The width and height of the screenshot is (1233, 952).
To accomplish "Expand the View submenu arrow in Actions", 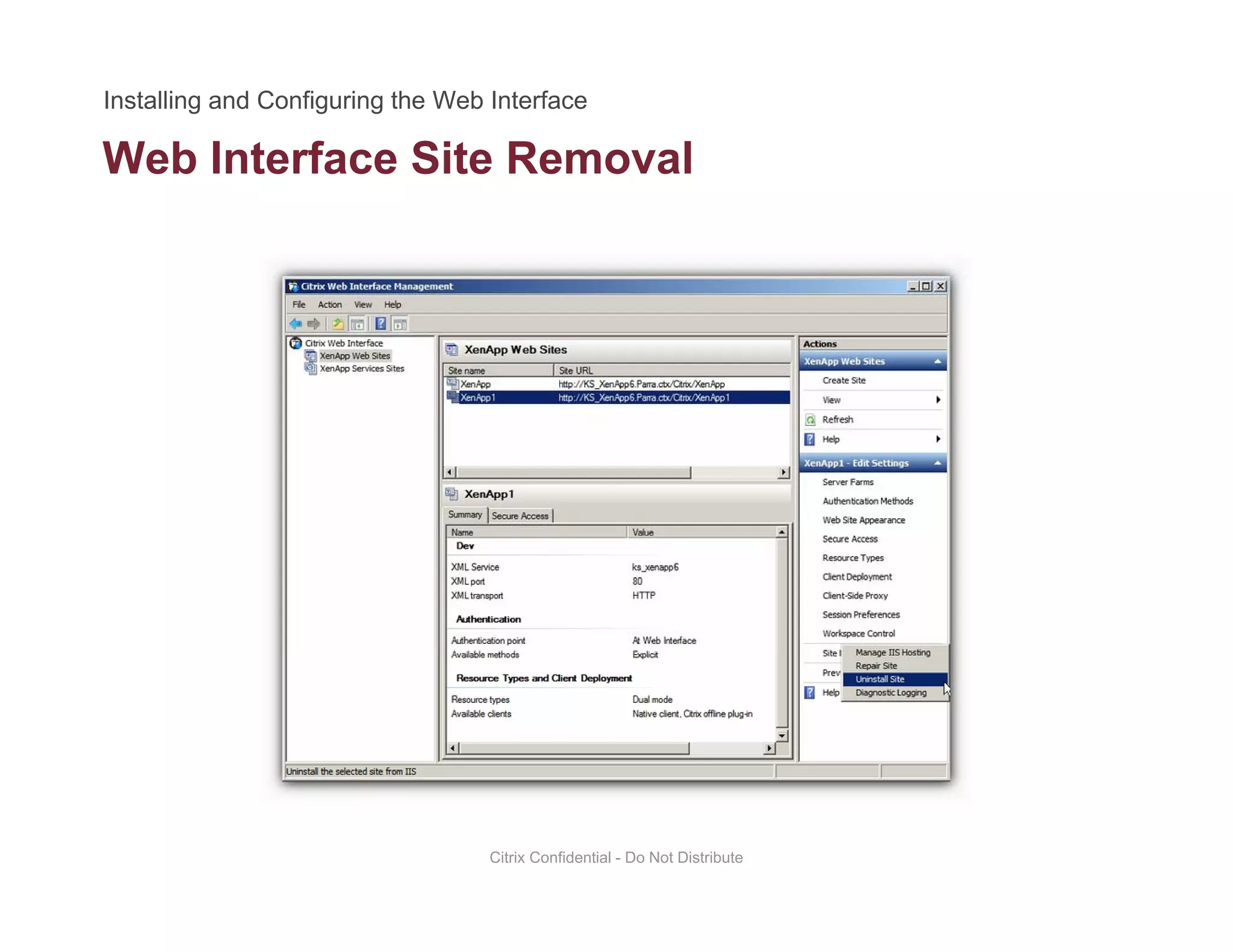I will (938, 400).
